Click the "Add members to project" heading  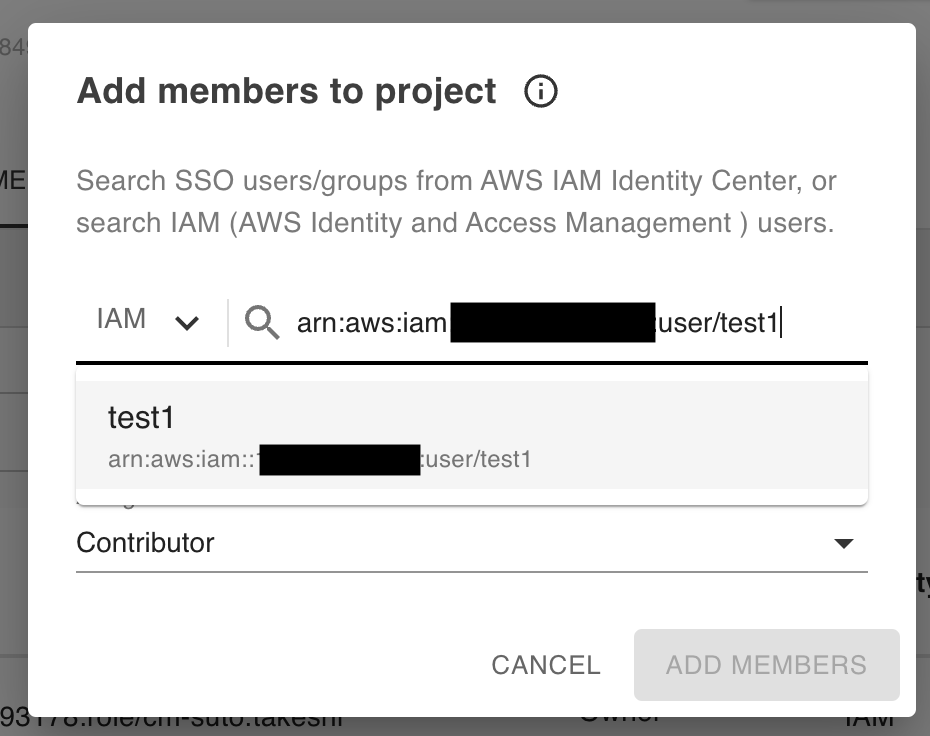click(x=287, y=91)
